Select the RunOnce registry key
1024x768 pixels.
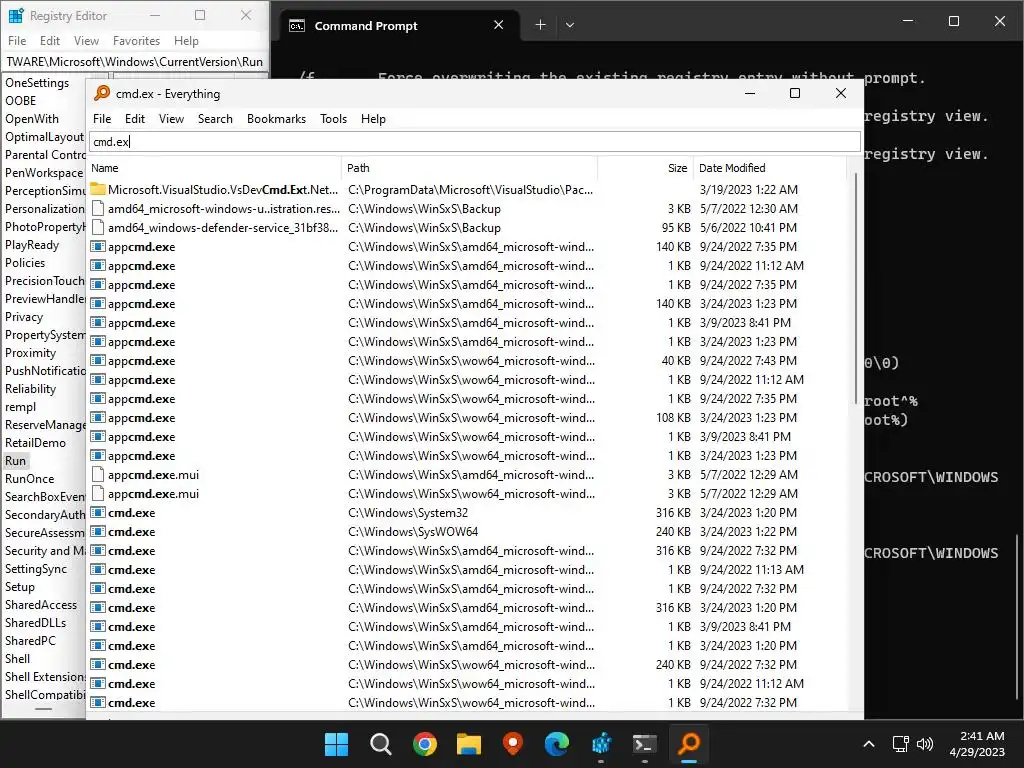click(29, 479)
